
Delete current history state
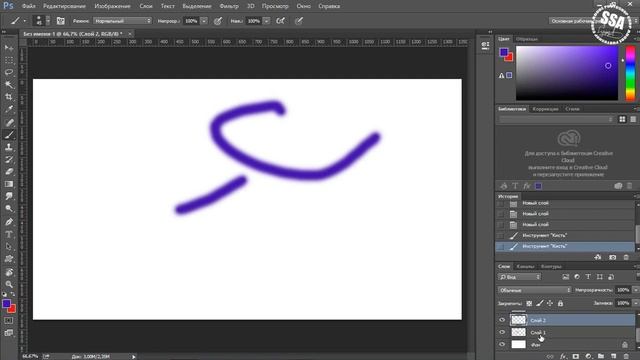coord(626,257)
